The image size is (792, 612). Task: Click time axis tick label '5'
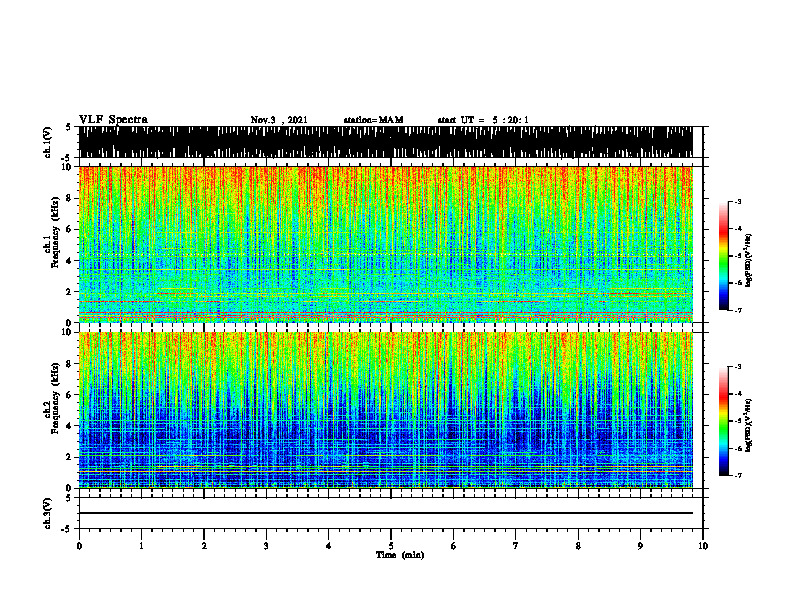pyautogui.click(x=391, y=545)
